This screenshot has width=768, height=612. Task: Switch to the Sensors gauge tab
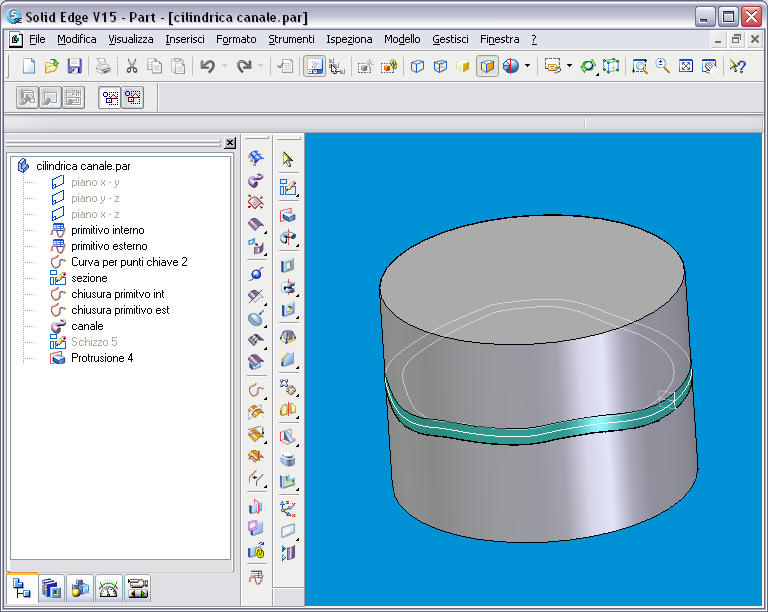click(108, 588)
